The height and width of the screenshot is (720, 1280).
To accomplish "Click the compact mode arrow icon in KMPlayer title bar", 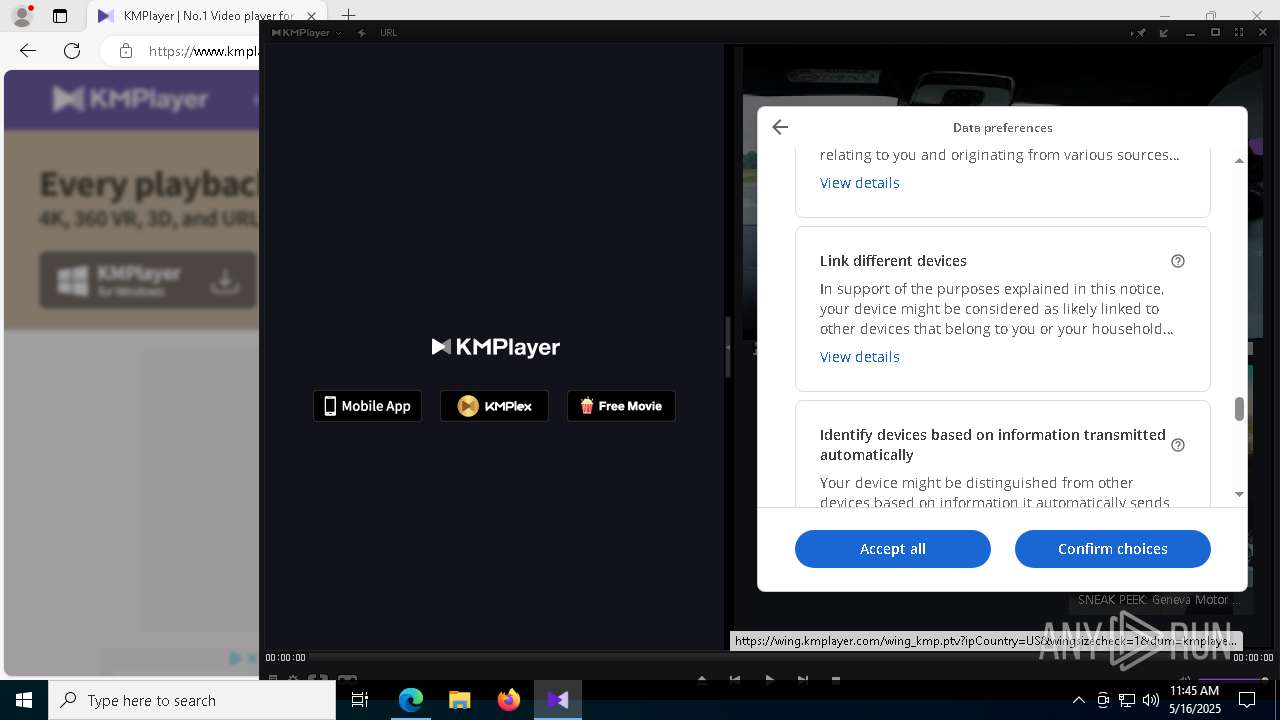I will (1164, 33).
